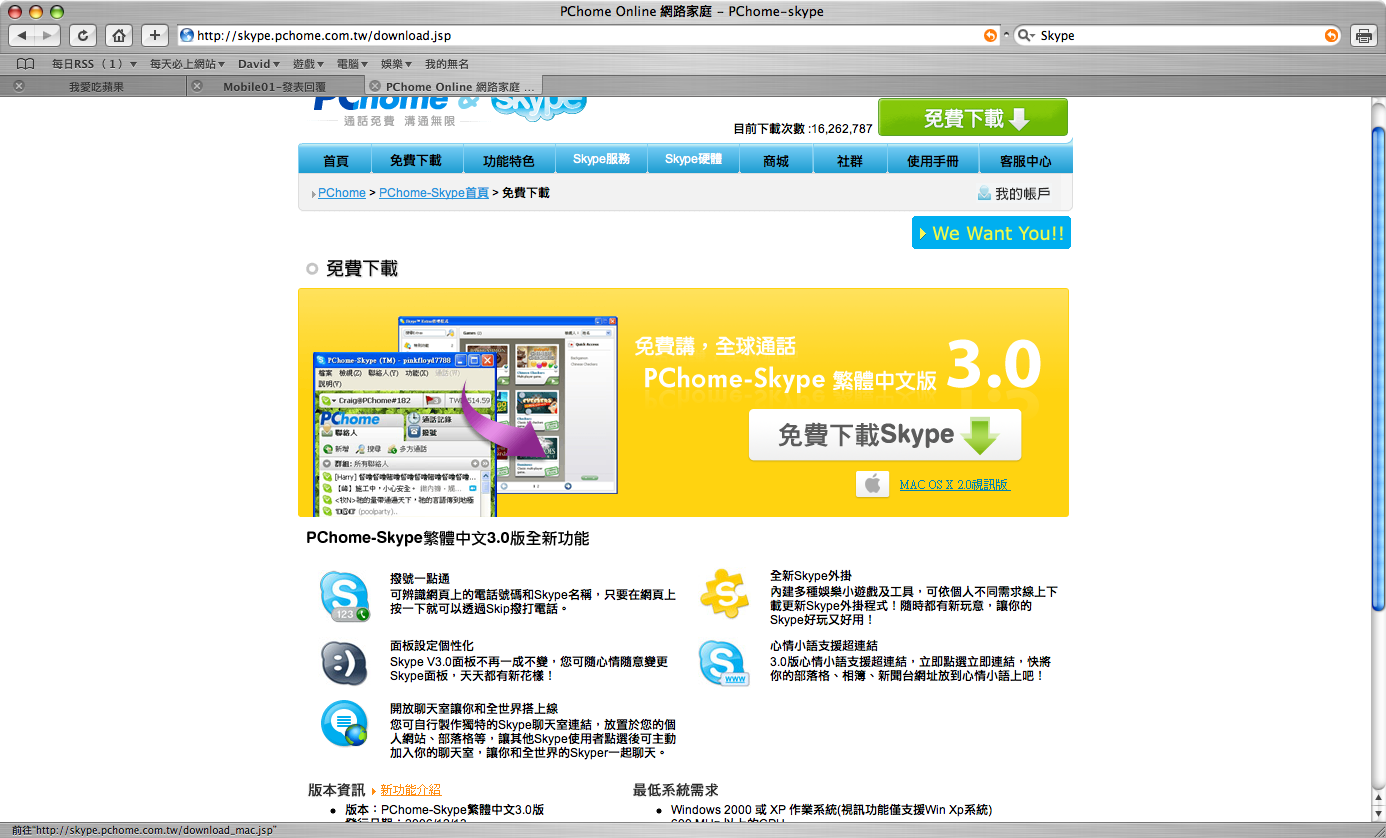Open the David bookmarks folder
Screen dimensions: 1386x838
[x=260, y=63]
